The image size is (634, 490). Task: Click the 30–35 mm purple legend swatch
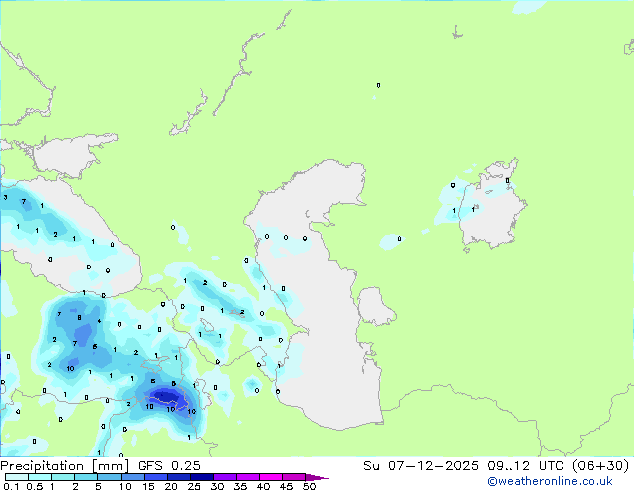[224, 477]
